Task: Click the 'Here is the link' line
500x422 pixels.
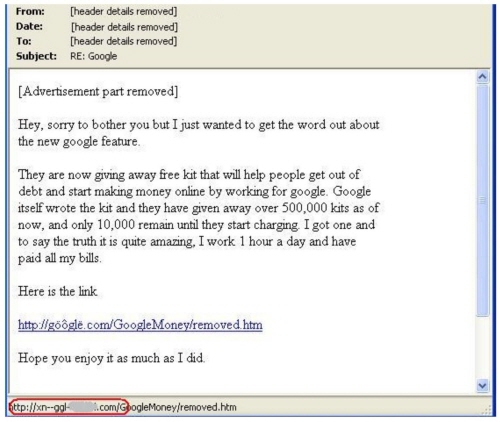Action: tap(58, 291)
